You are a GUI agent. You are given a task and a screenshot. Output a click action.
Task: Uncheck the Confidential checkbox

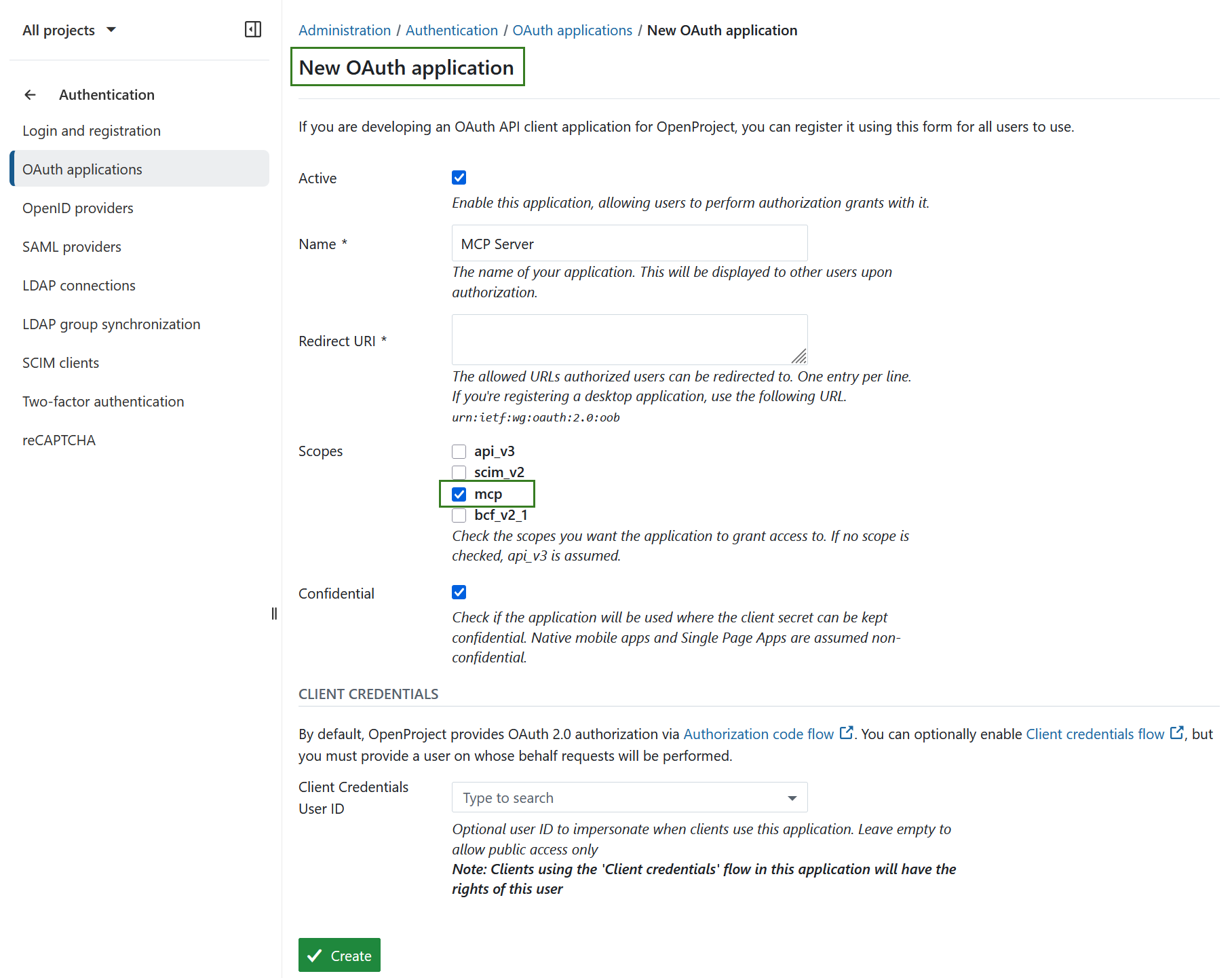[459, 592]
